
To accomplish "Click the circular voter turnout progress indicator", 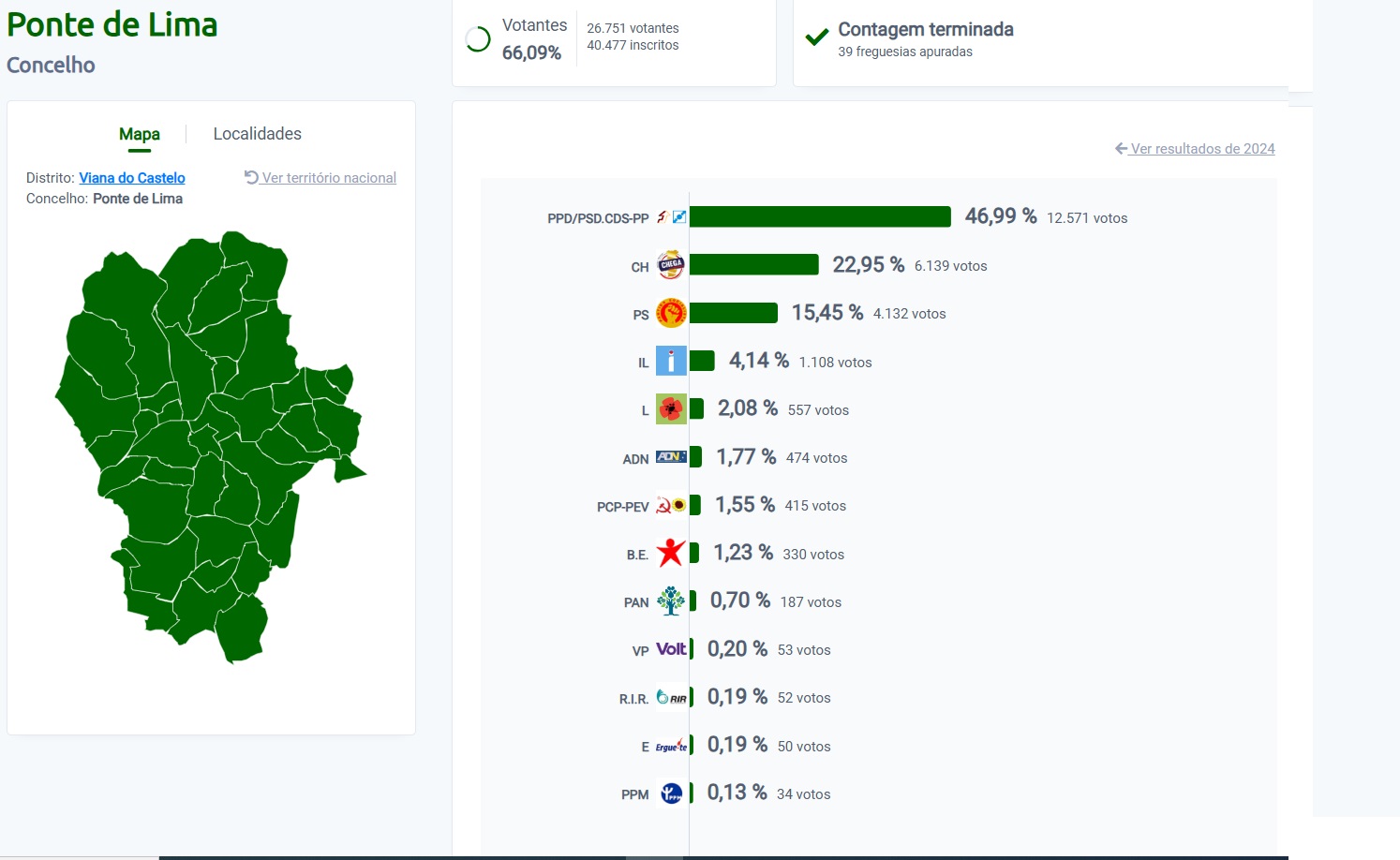I will point(478,39).
